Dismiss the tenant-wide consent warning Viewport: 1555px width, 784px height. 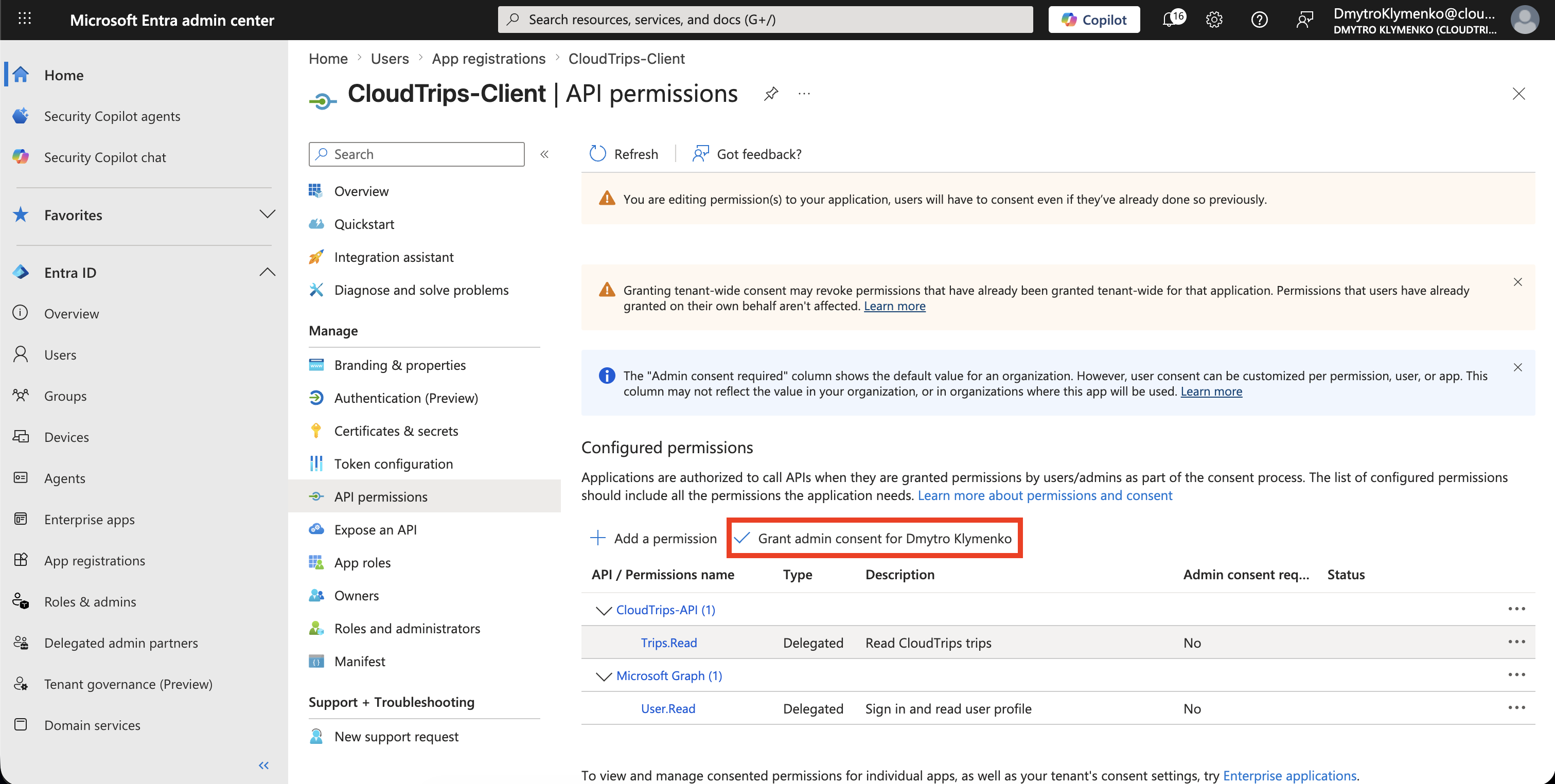[x=1517, y=282]
